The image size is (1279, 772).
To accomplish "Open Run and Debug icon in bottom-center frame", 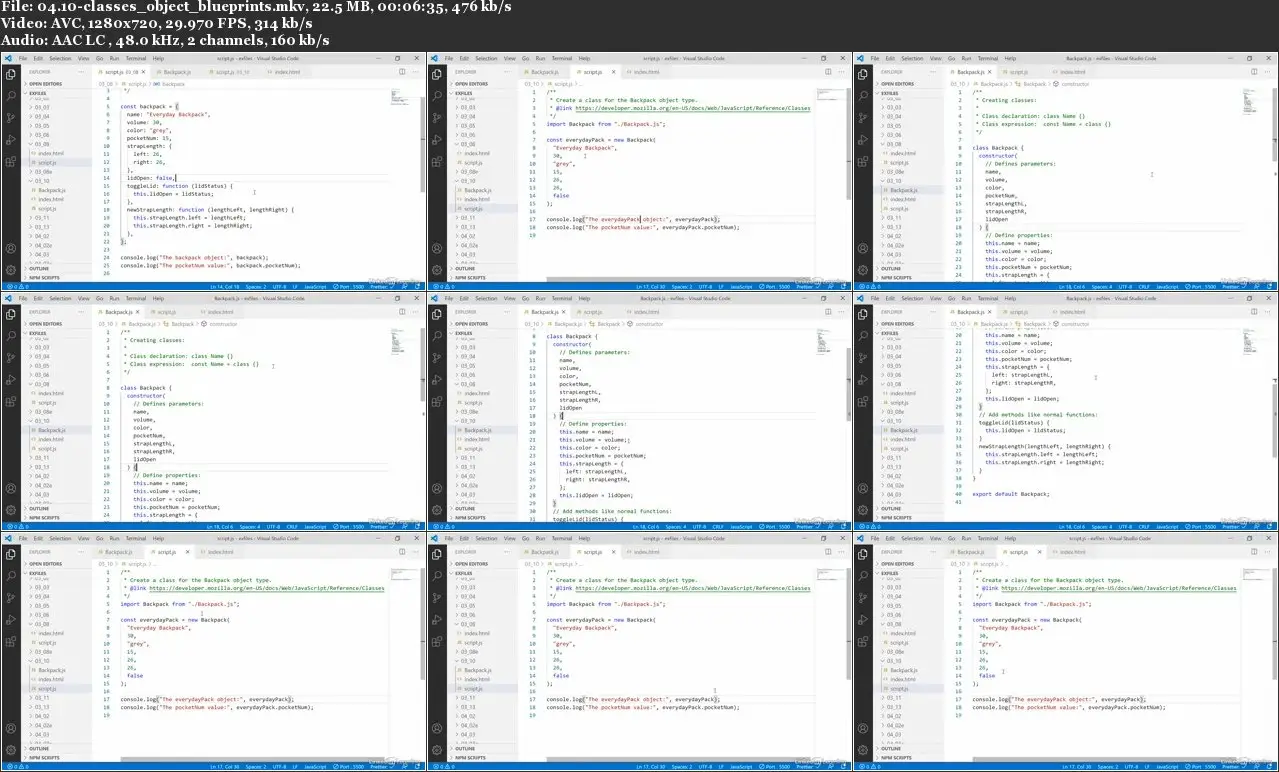I will click(x=437, y=620).
